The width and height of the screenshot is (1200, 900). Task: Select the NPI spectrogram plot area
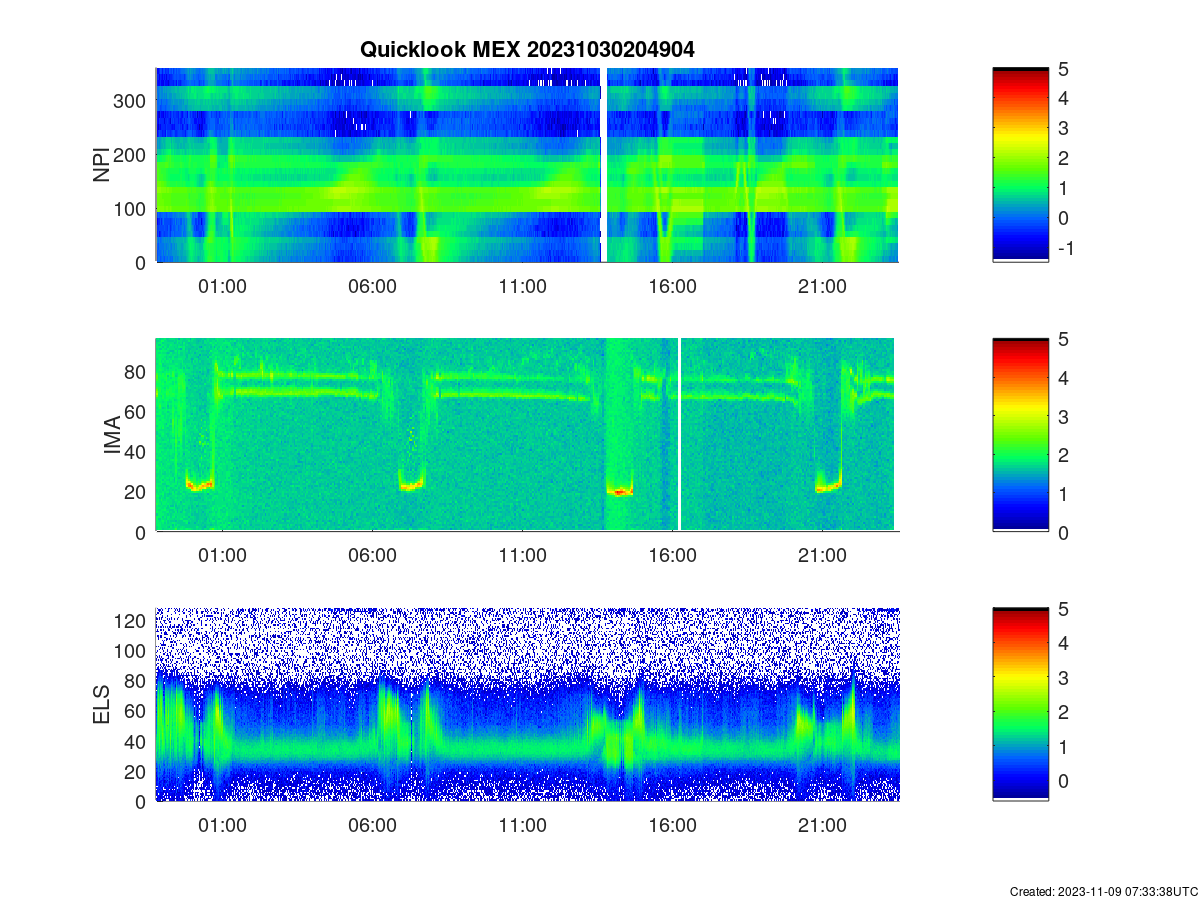[527, 165]
